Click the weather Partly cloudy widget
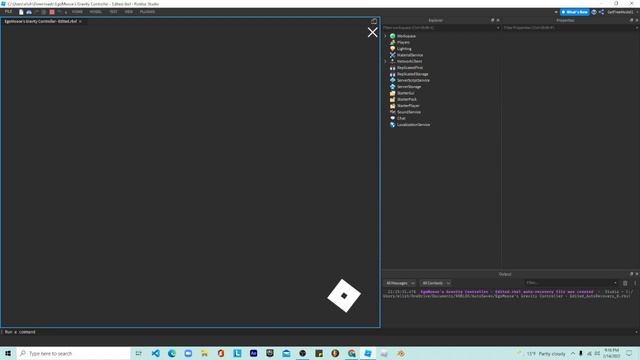640x360 pixels. 542,353
